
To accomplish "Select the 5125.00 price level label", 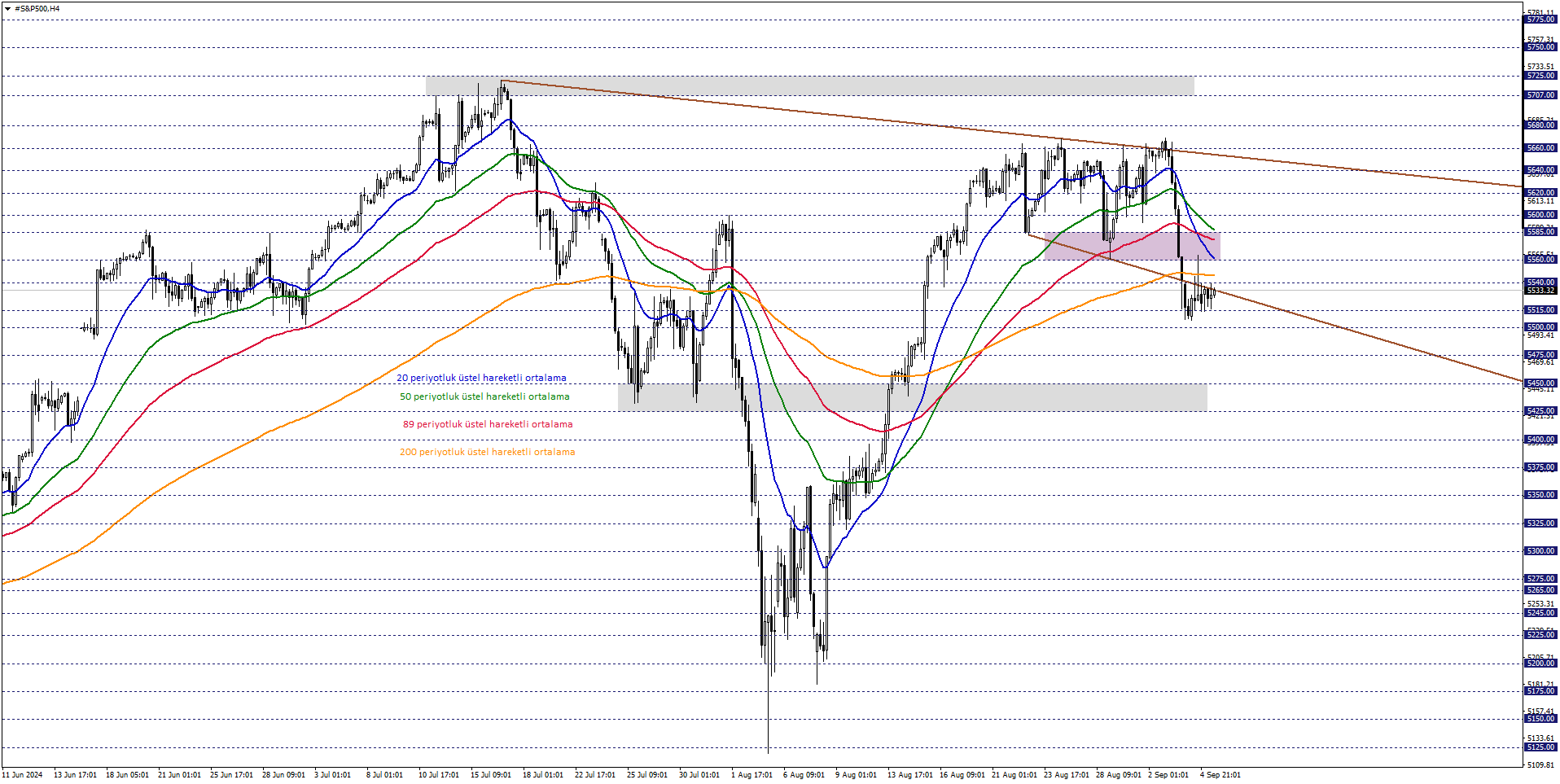I will (1540, 747).
